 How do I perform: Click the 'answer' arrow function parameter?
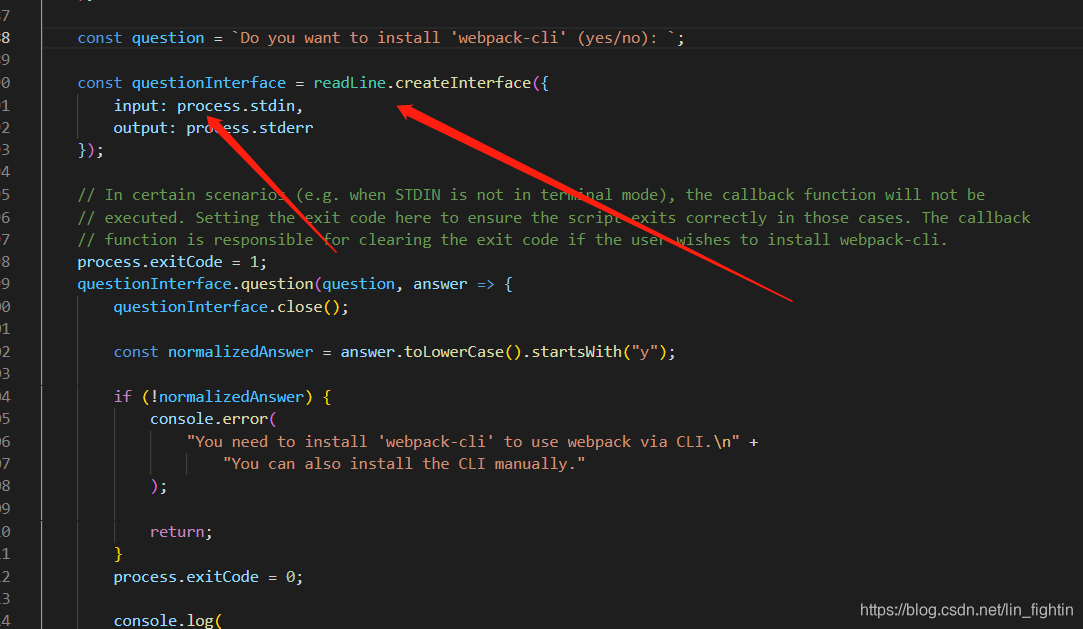[x=440, y=284]
